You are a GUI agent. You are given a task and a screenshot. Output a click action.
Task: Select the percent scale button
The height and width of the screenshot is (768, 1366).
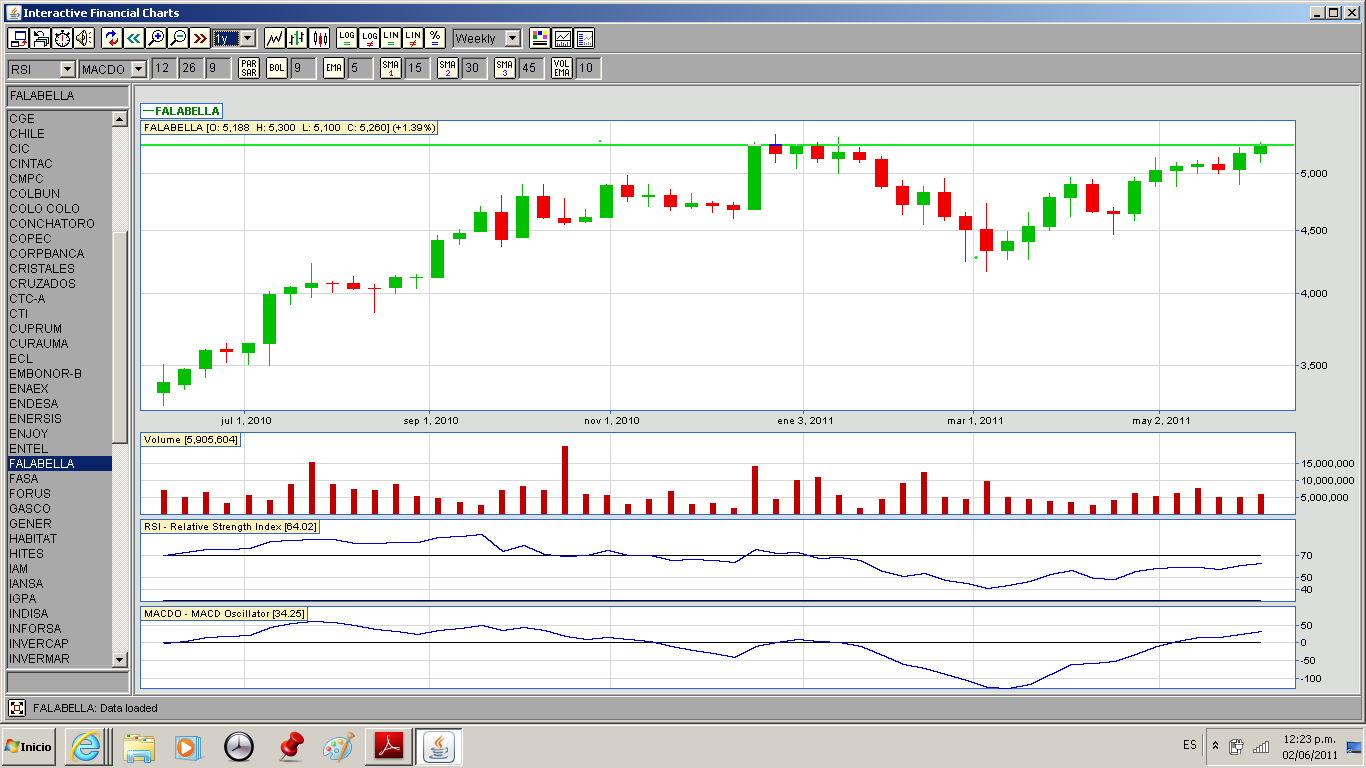435,39
